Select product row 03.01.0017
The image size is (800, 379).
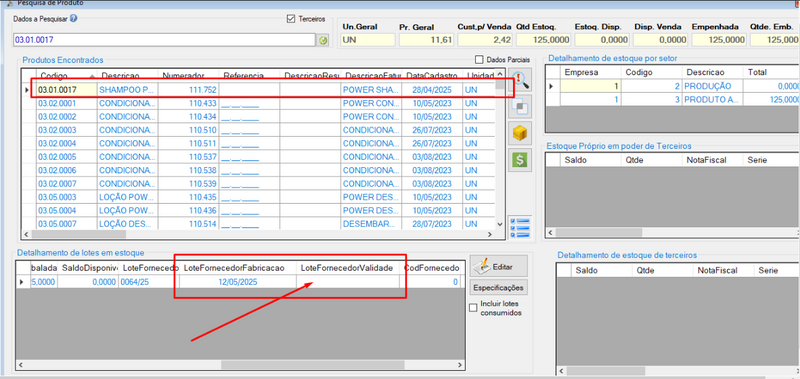pyautogui.click(x=258, y=90)
